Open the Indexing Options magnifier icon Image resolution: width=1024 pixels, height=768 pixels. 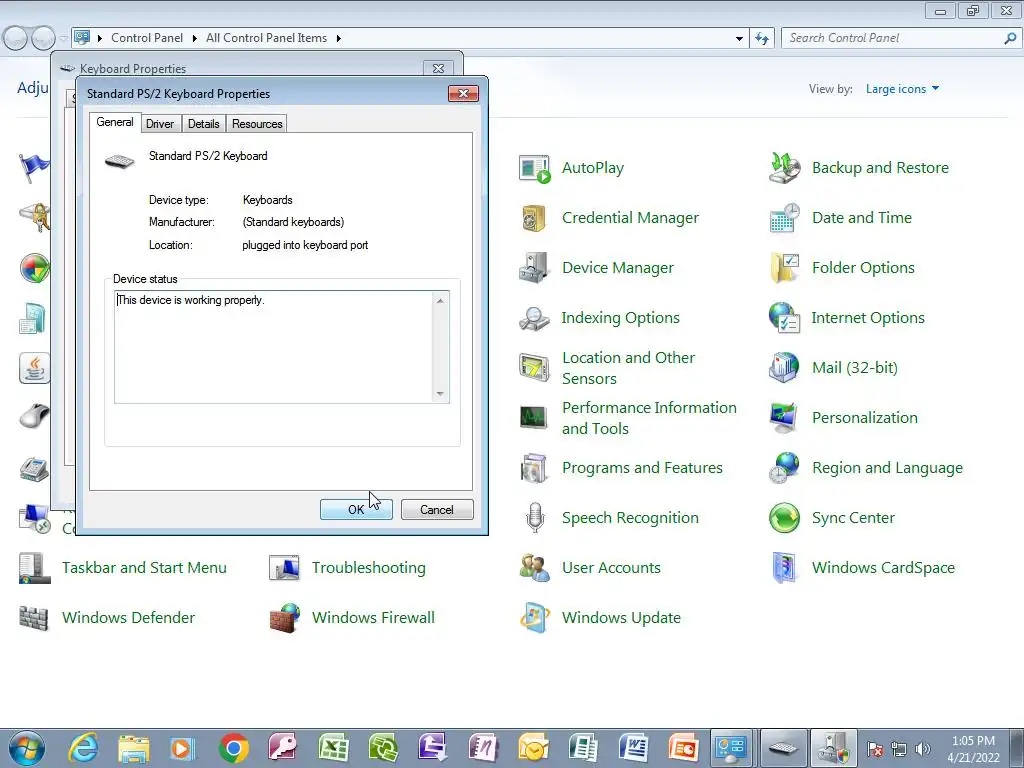[x=534, y=318]
